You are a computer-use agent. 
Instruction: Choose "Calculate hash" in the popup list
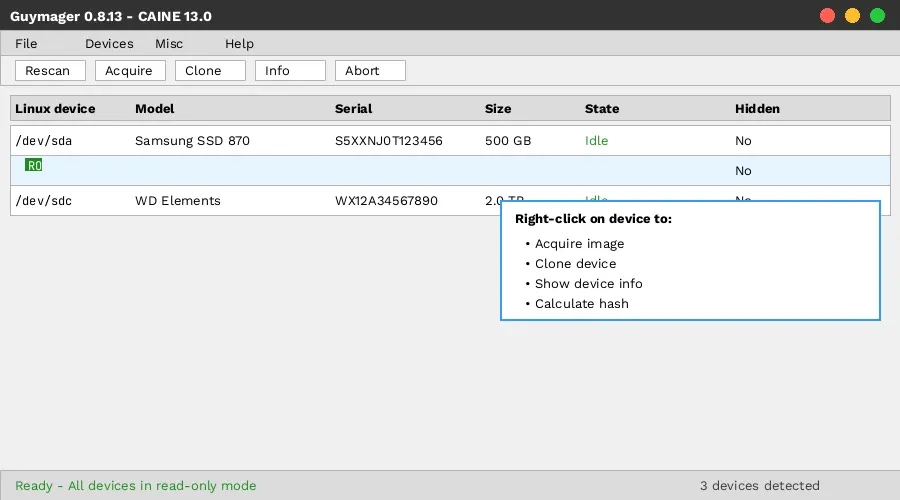click(581, 304)
